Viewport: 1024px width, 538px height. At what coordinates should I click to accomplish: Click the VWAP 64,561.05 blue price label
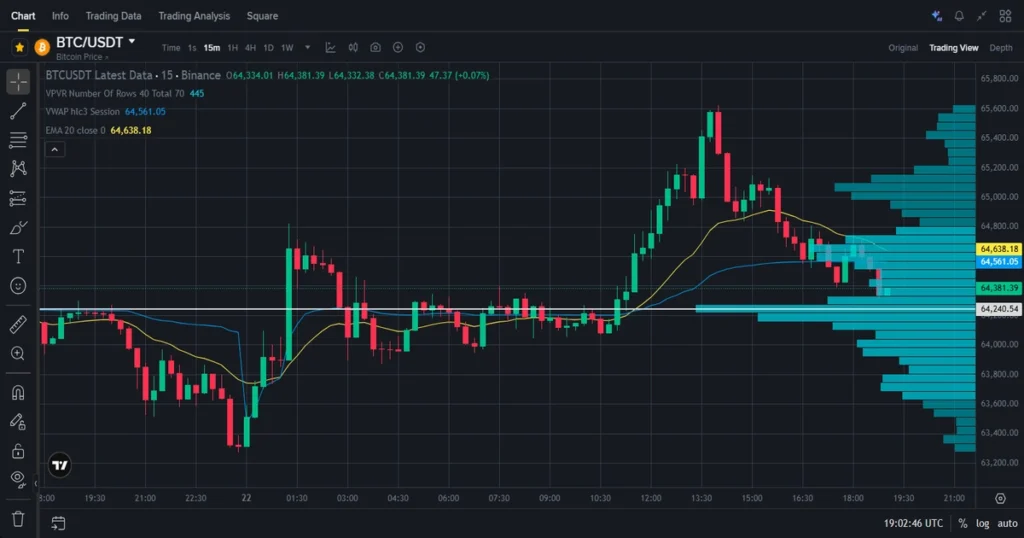click(x=999, y=261)
